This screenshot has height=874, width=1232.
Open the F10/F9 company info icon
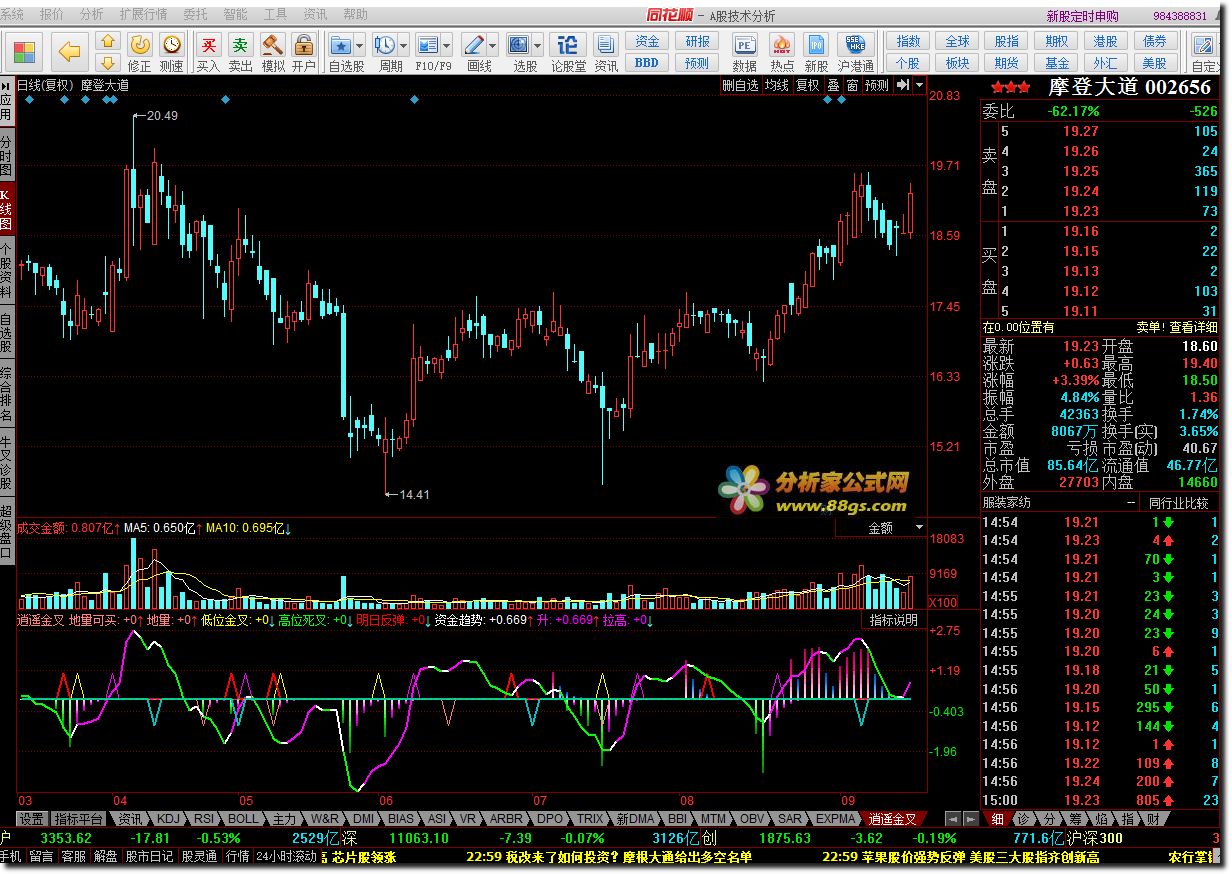(x=428, y=45)
